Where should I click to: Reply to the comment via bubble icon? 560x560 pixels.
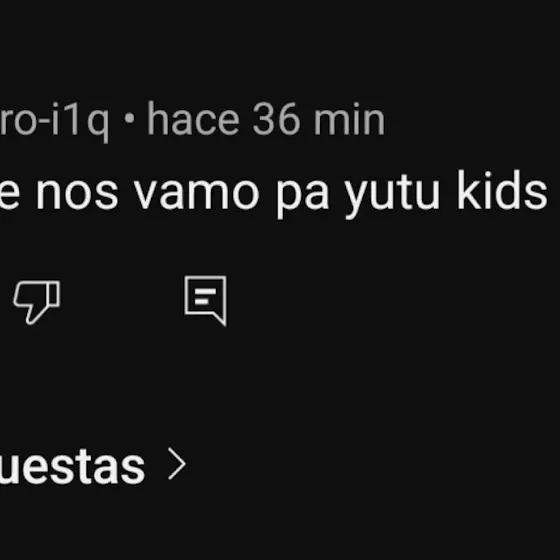click(205, 301)
